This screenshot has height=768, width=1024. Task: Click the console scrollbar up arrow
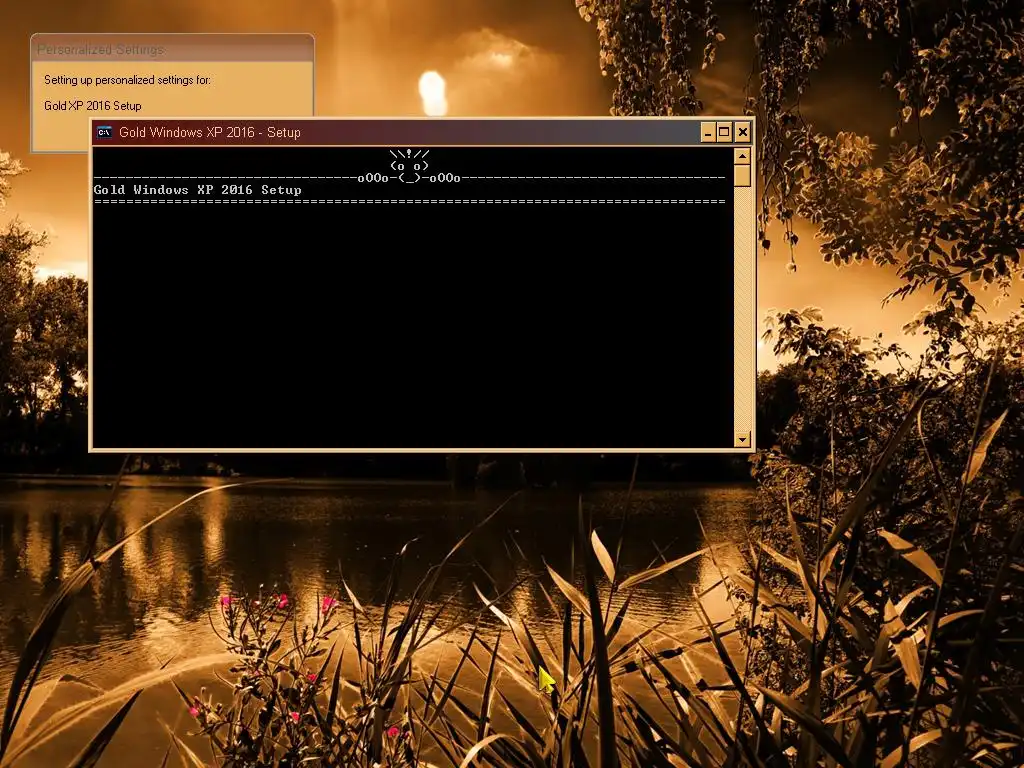(x=742, y=156)
